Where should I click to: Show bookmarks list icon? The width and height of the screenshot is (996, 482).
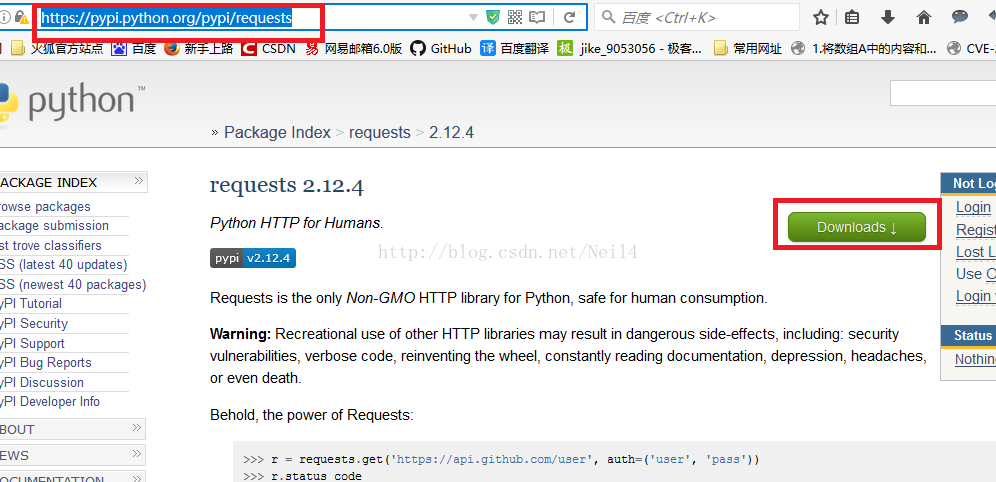click(852, 18)
